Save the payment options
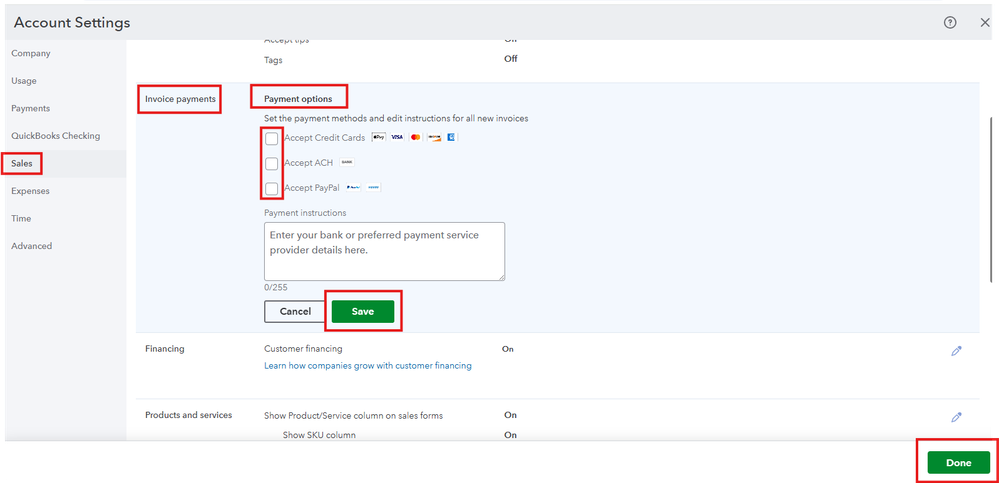 coord(363,312)
